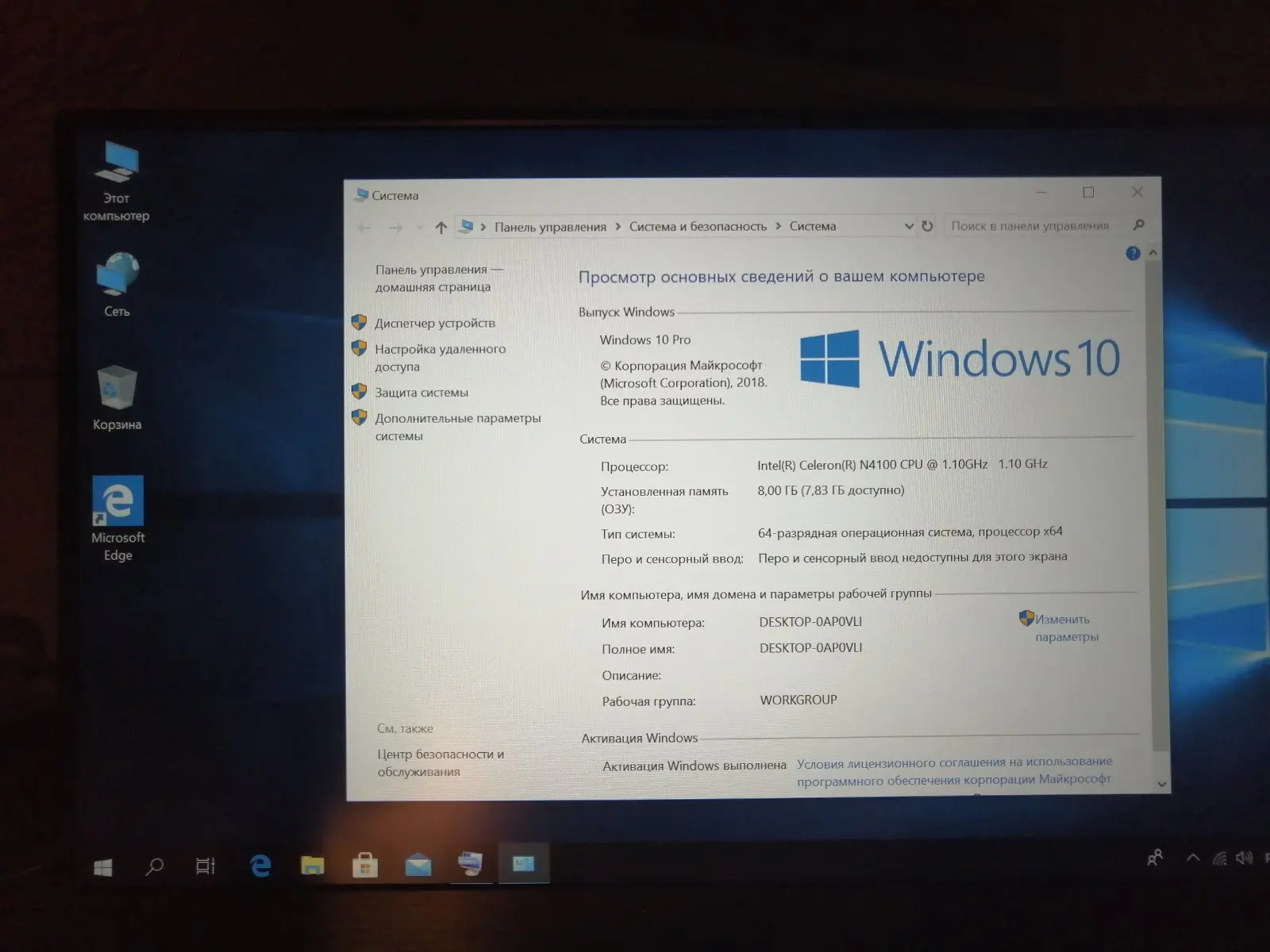Click the search magnifier in Control Panel
This screenshot has width=1270, height=952.
[1138, 225]
